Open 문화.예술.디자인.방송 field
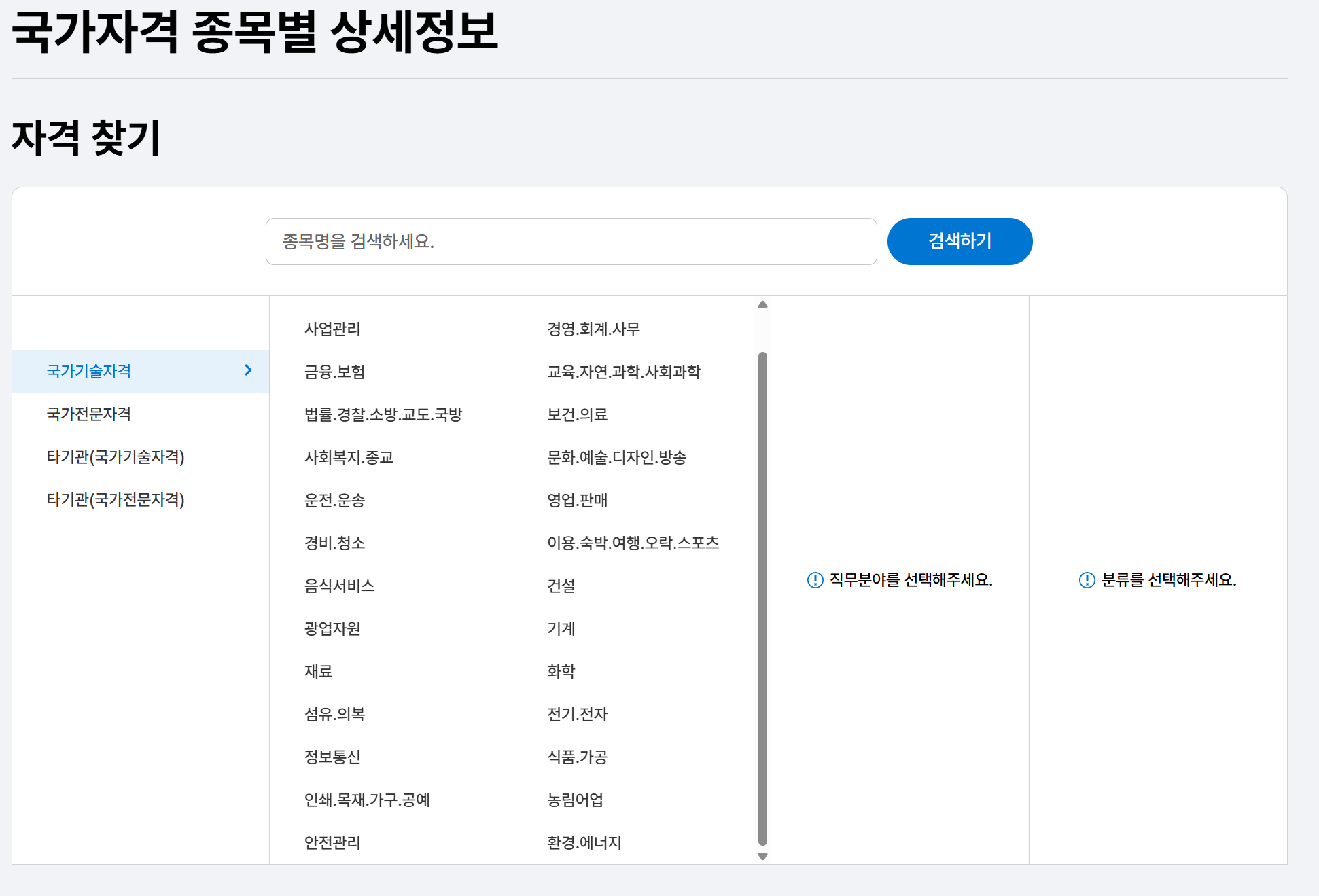This screenshot has height=896, width=1319. pyautogui.click(x=616, y=457)
